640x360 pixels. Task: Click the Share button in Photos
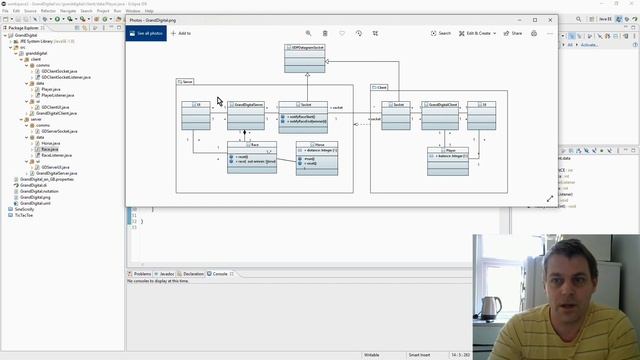[x=513, y=33]
